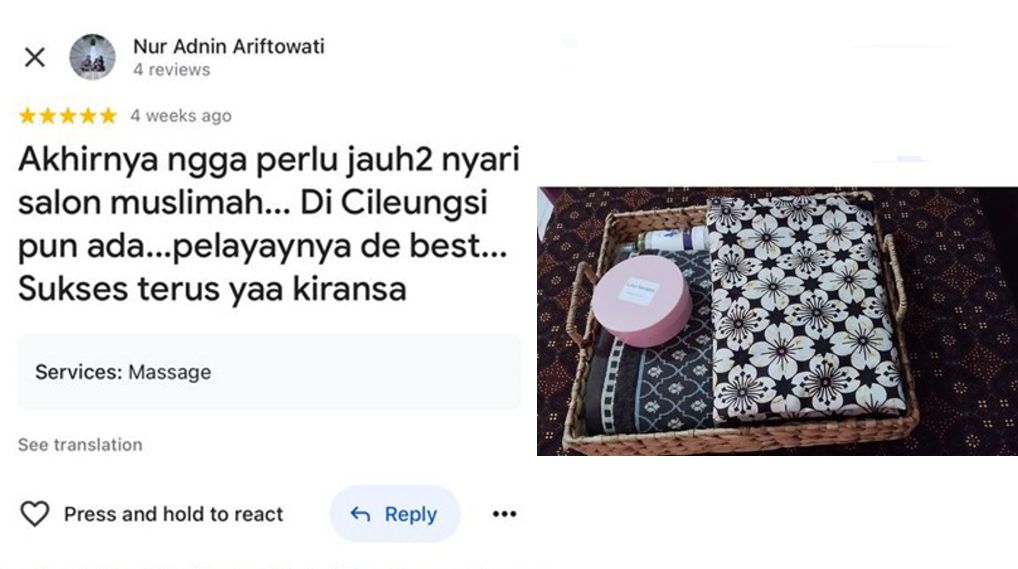This screenshot has height=569, width=1018.
Task: Click the pink round container in photo
Action: (x=641, y=300)
